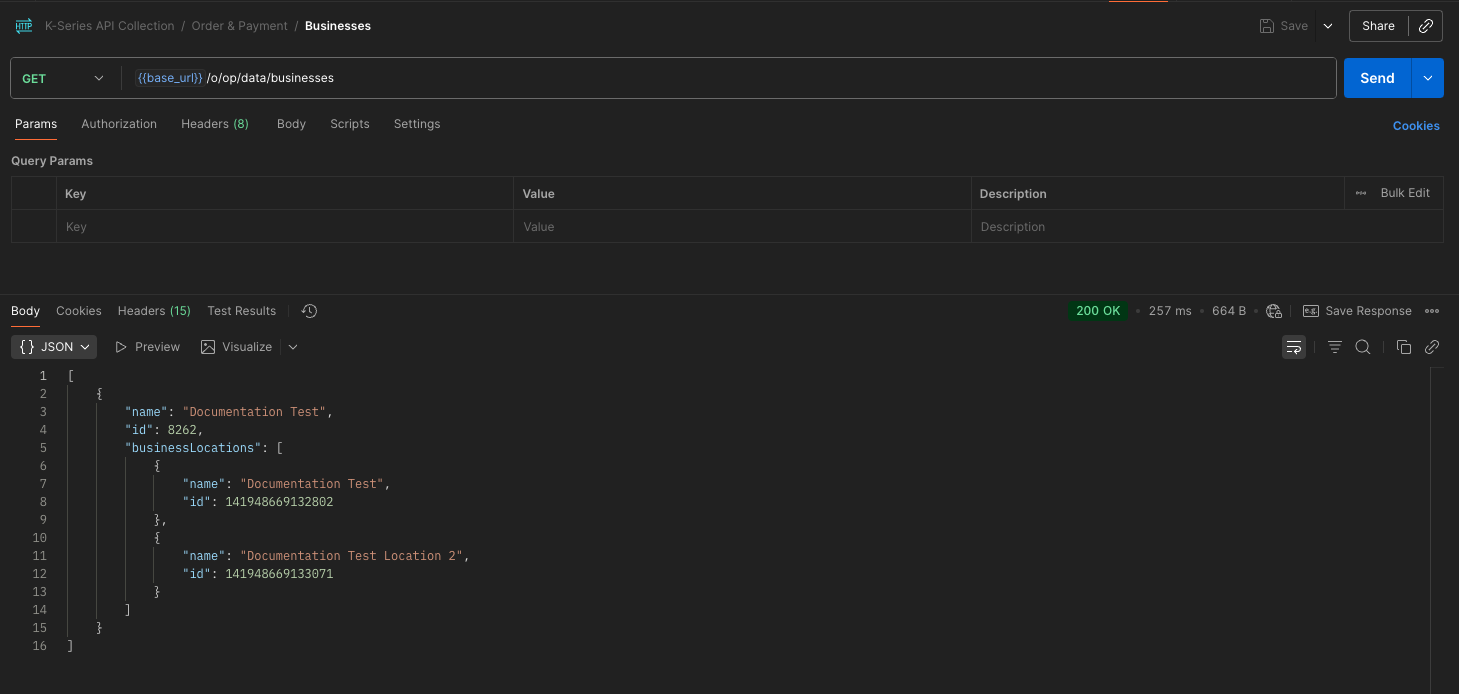Open the Save button chevron dropdown
1459x694 pixels.
click(x=1327, y=26)
